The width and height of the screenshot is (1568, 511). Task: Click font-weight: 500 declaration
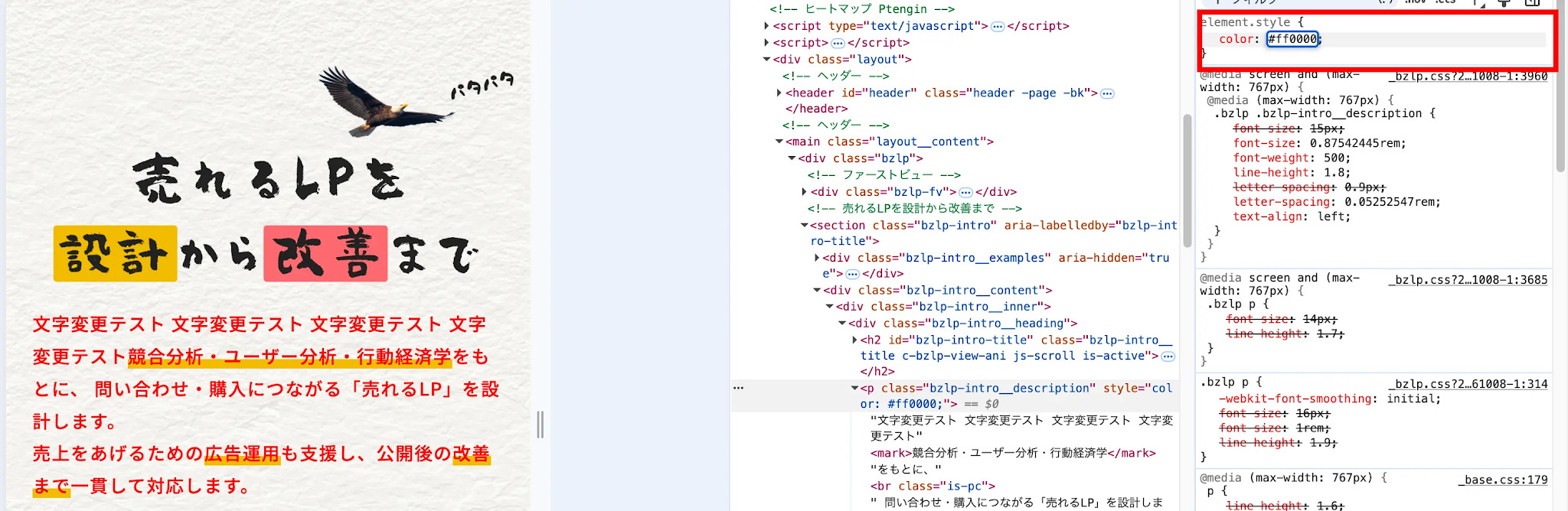click(x=1292, y=158)
